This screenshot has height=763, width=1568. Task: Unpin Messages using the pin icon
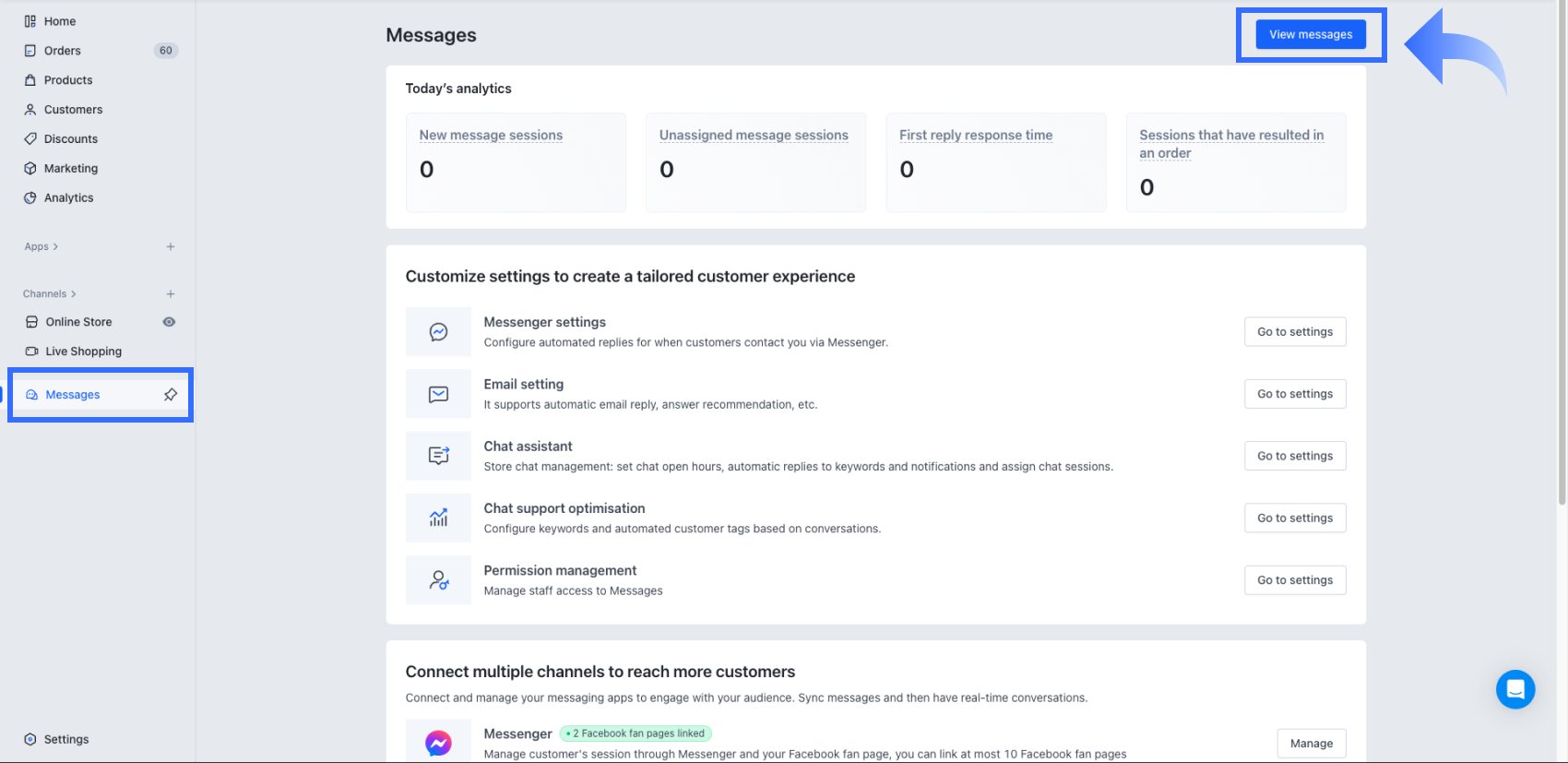tap(171, 395)
